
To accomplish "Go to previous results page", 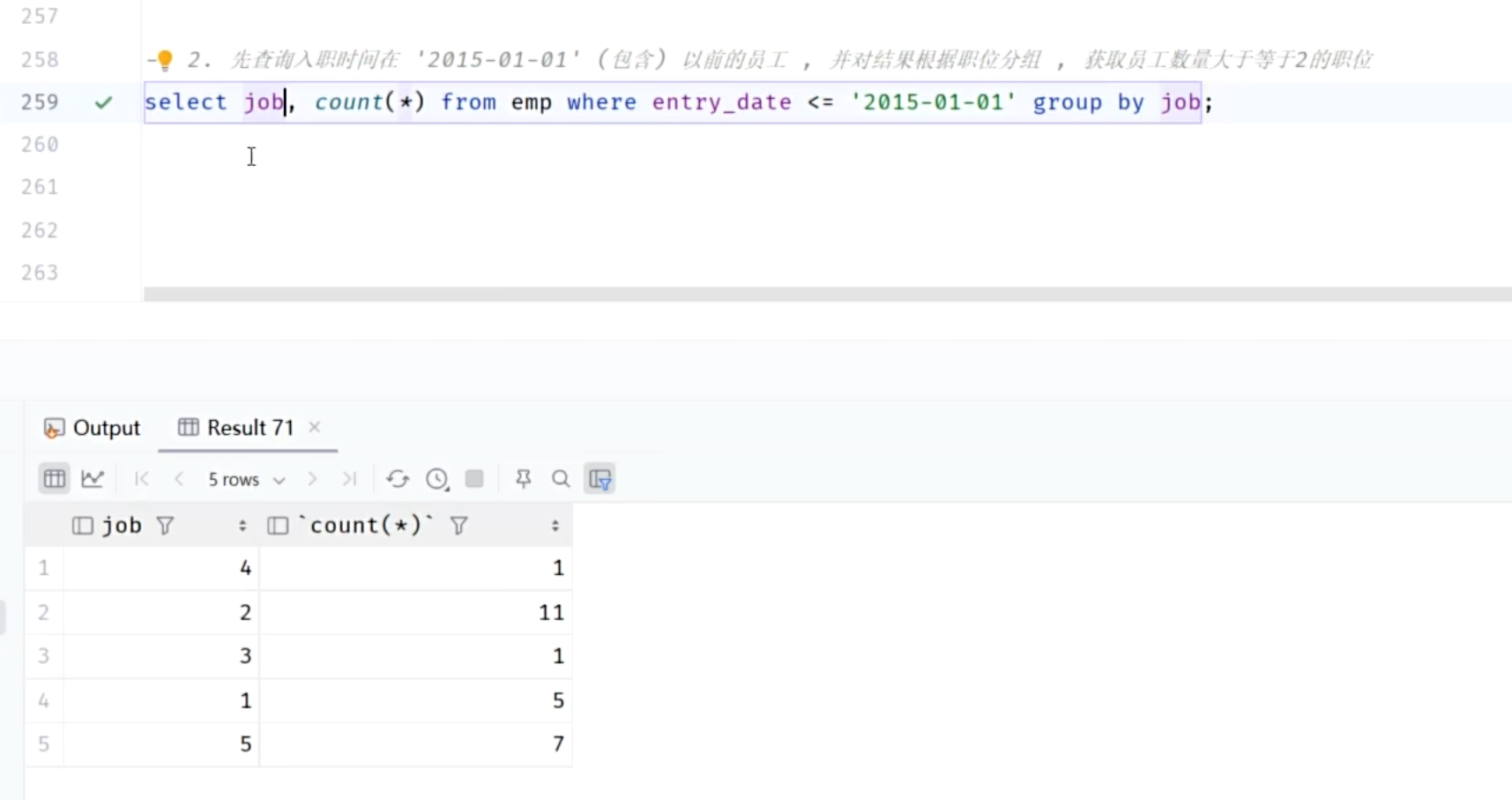I will coord(179,479).
